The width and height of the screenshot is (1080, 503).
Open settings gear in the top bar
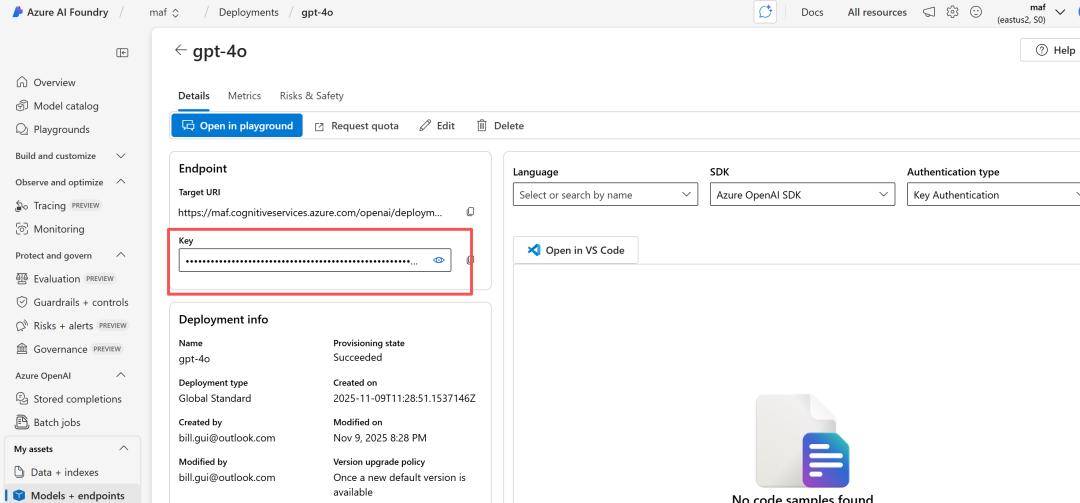(953, 12)
